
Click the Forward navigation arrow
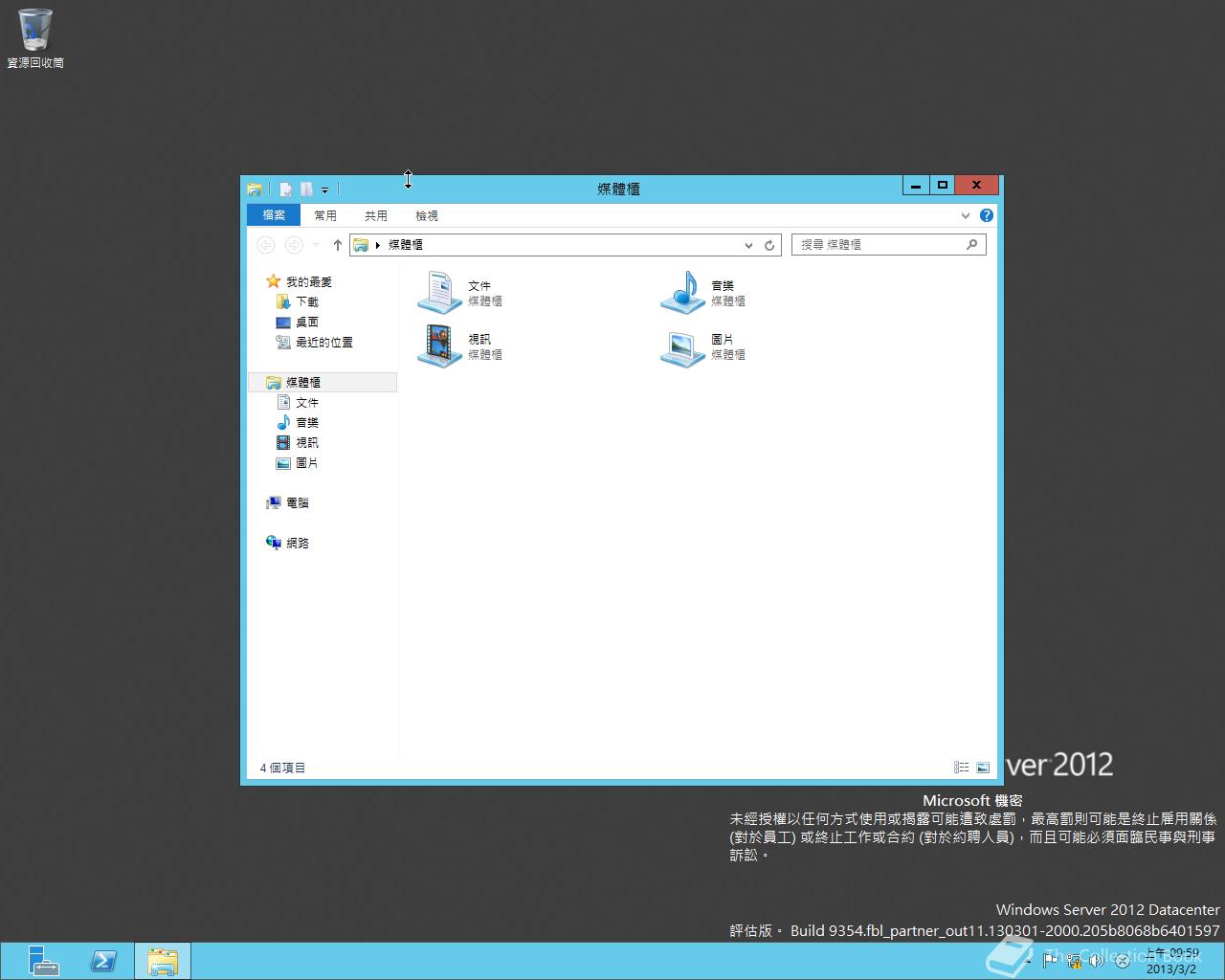tap(295, 245)
